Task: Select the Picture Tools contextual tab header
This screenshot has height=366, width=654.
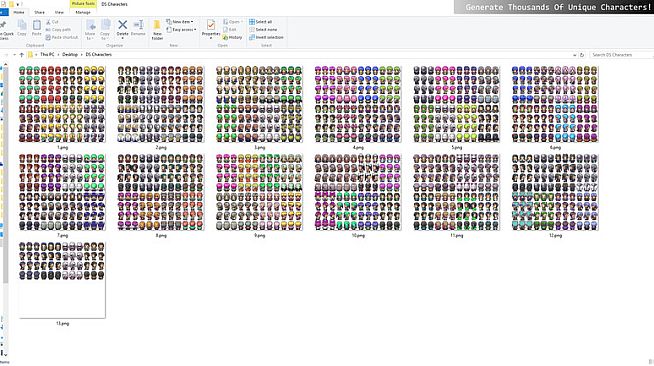Action: (x=83, y=4)
